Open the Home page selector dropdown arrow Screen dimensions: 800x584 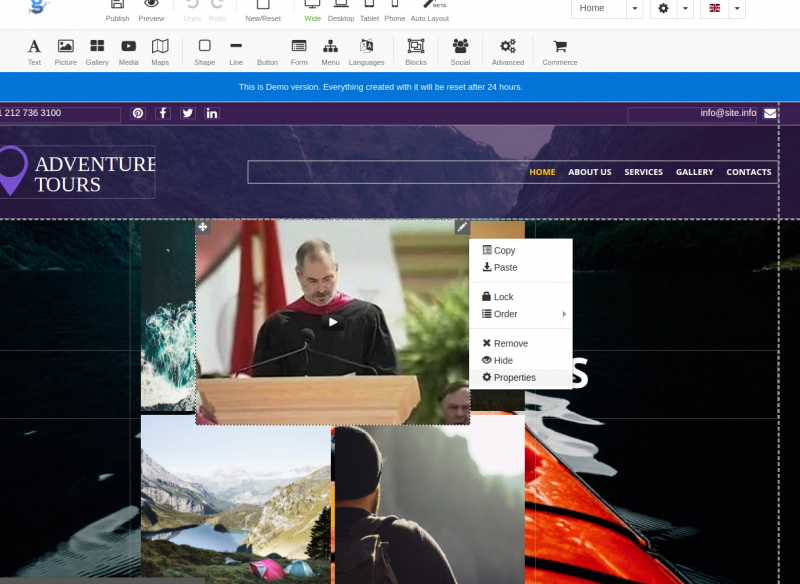635,8
